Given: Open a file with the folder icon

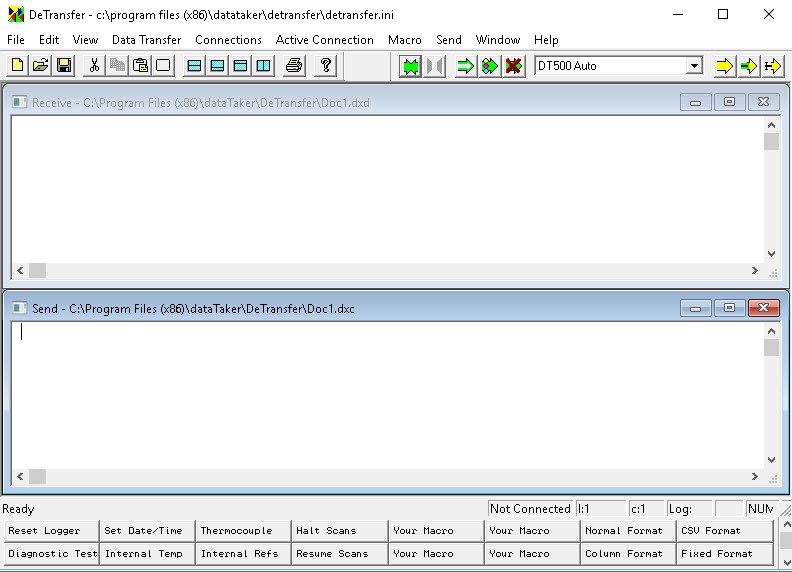Looking at the screenshot, I should pyautogui.click(x=40, y=66).
